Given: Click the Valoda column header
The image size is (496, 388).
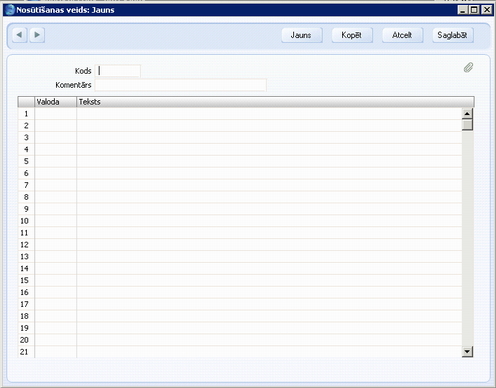Looking at the screenshot, I should (55, 102).
